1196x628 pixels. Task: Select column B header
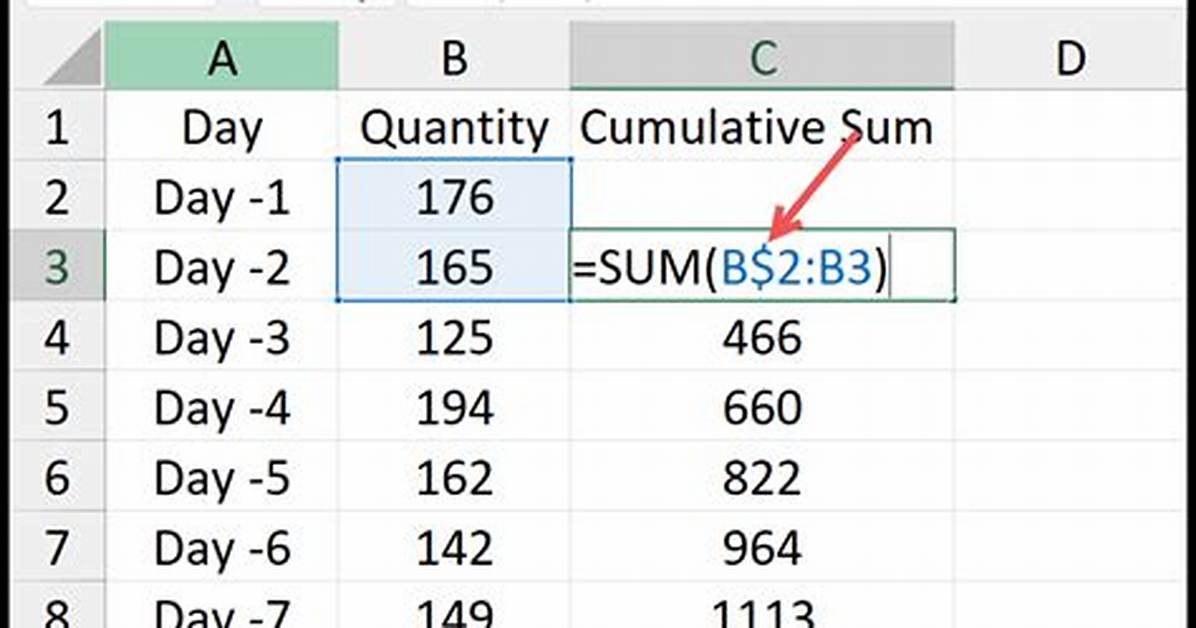[x=454, y=56]
